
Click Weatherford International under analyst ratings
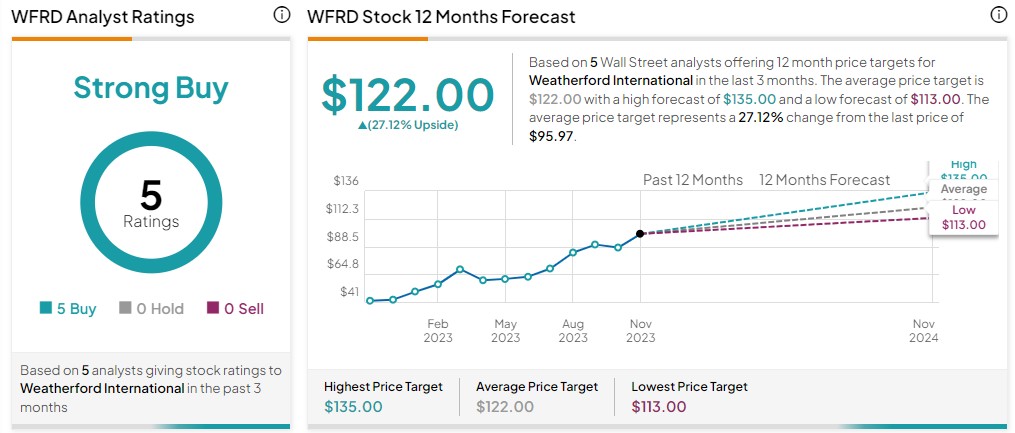(102, 388)
